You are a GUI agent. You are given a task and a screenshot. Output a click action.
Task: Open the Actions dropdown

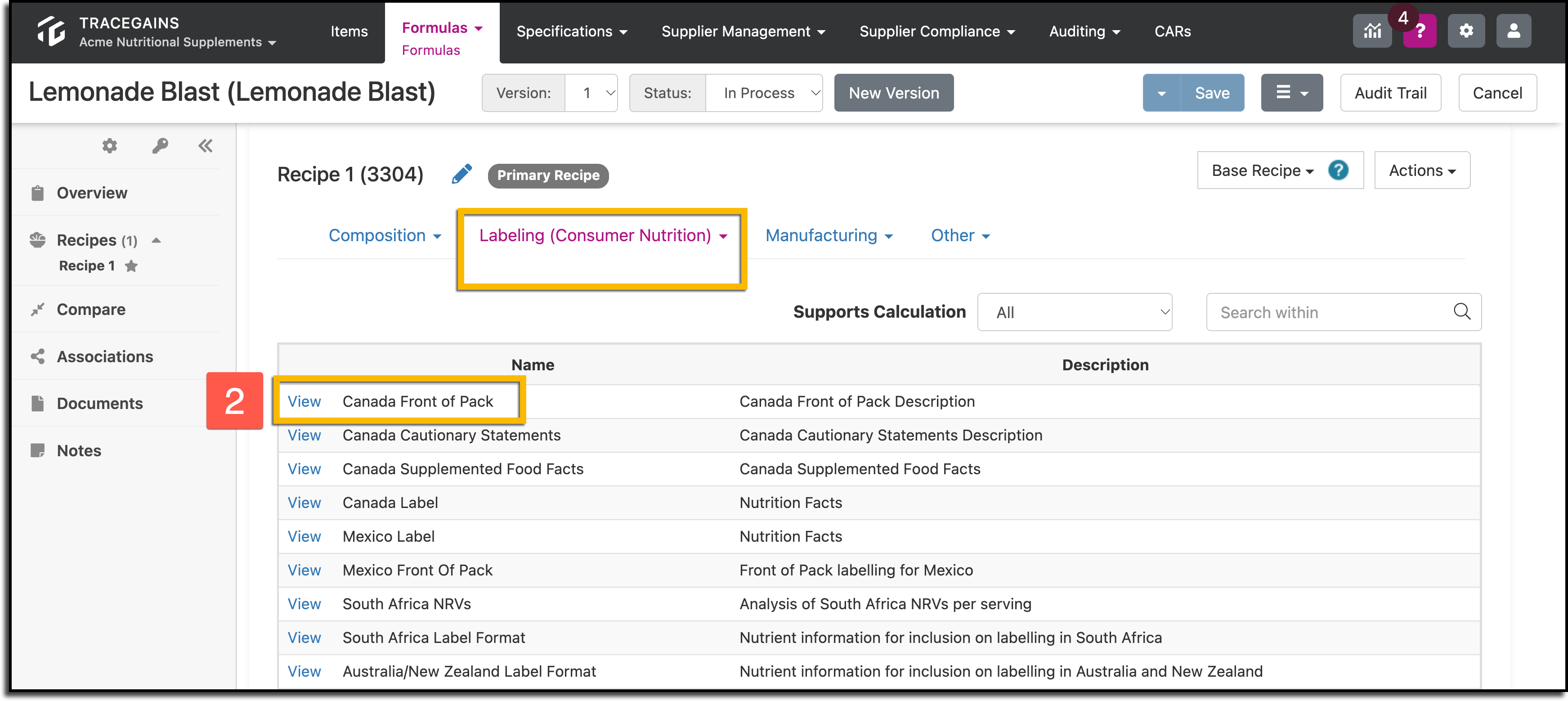[1422, 171]
